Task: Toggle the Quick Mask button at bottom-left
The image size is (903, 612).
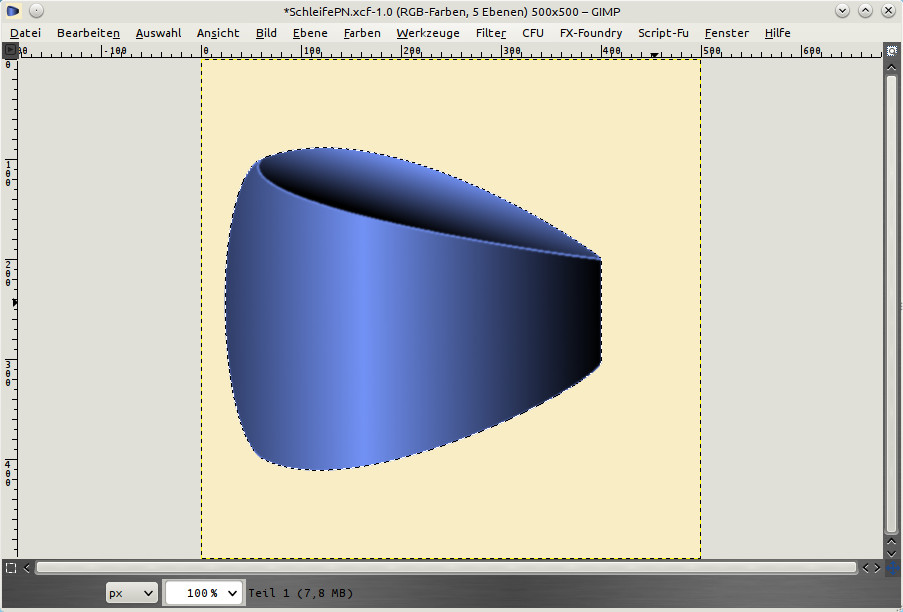Action: (x=10, y=567)
